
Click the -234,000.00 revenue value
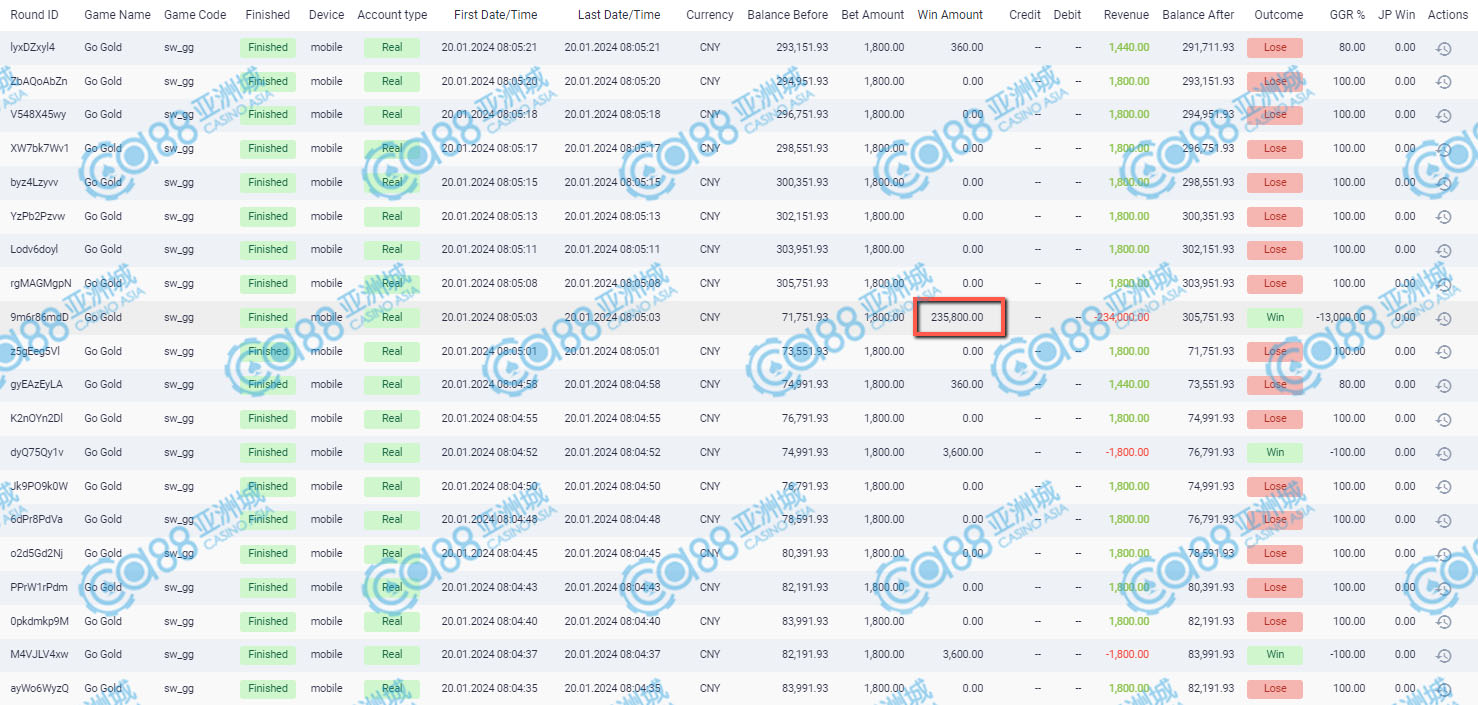pyautogui.click(x=1122, y=317)
